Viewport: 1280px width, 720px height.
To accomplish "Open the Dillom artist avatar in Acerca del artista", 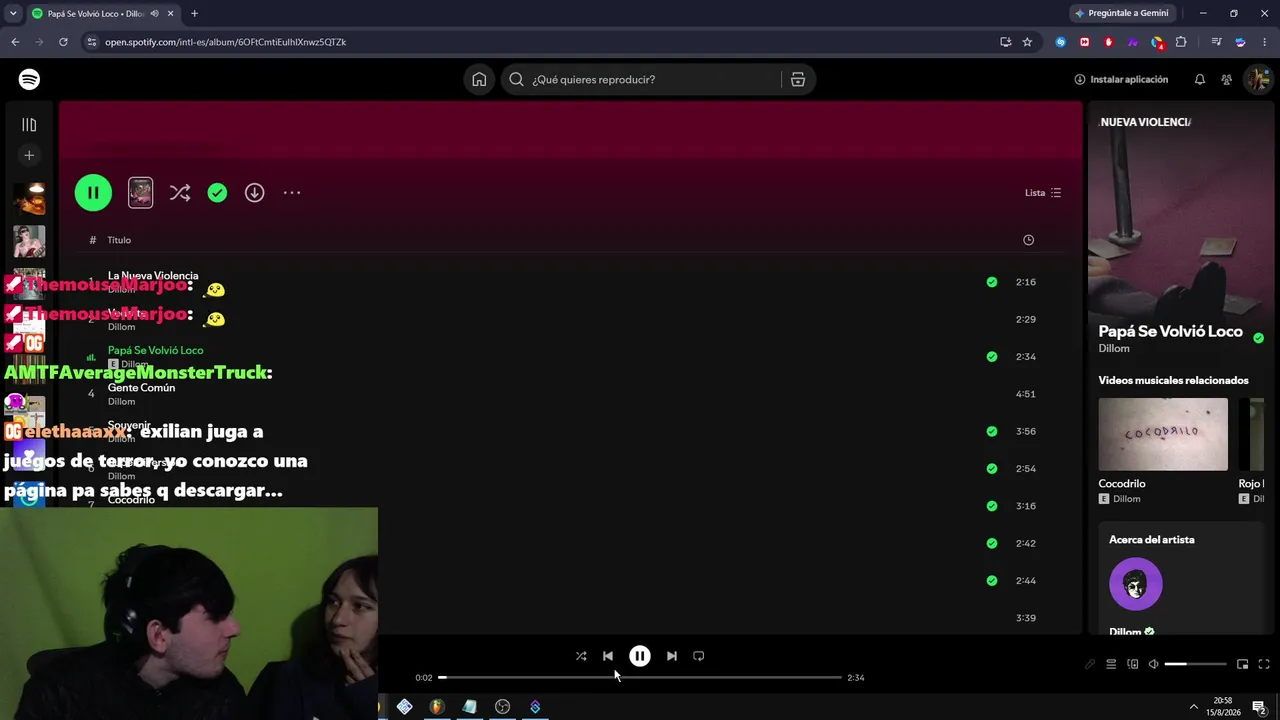I will click(1136, 584).
